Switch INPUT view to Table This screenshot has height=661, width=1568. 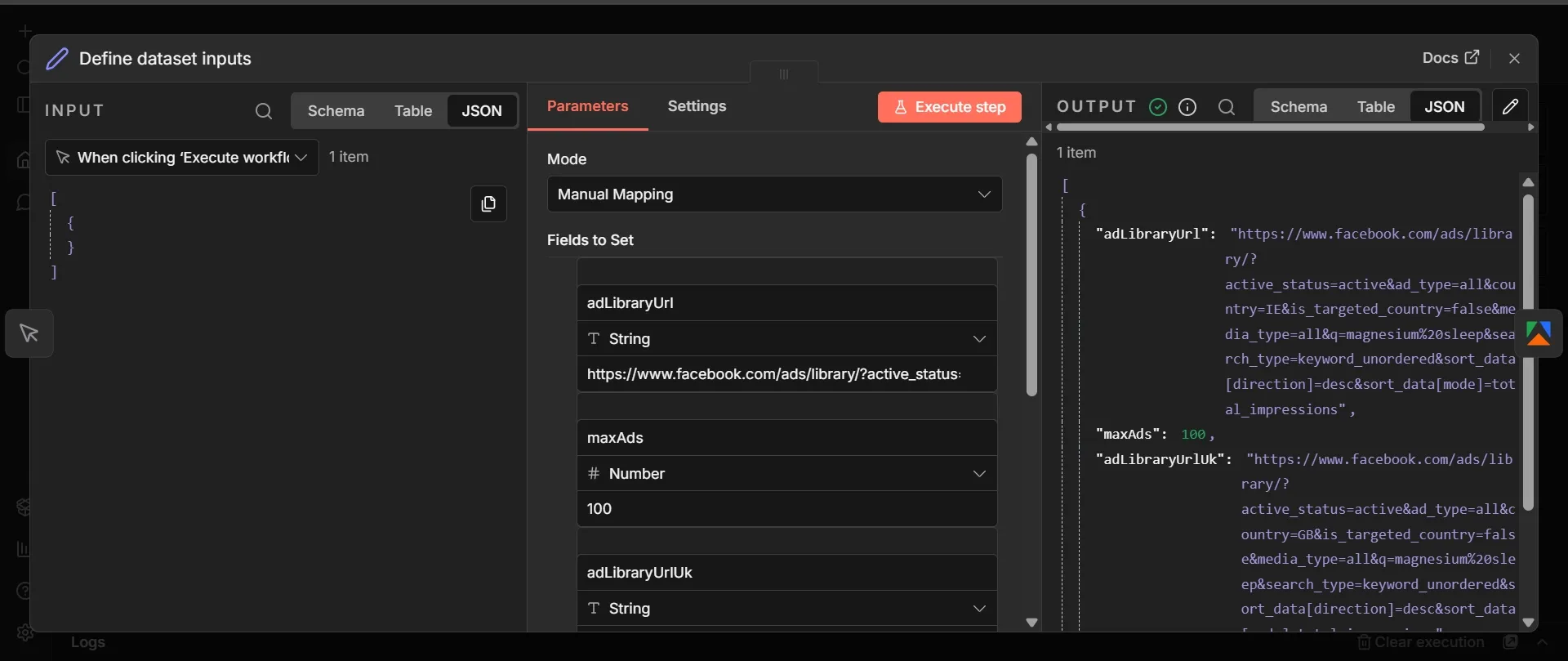click(x=413, y=111)
